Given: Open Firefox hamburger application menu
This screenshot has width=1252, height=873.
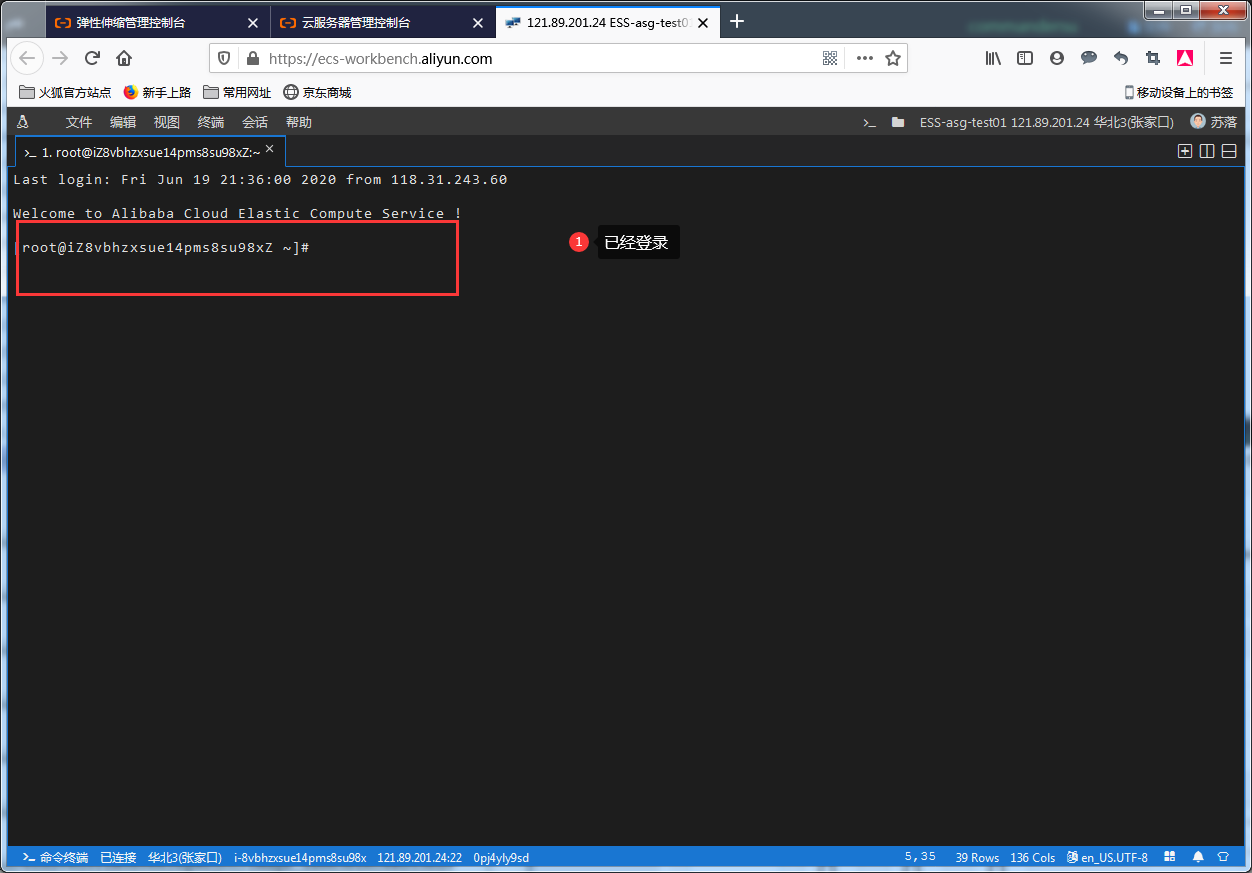Looking at the screenshot, I should click(1226, 58).
